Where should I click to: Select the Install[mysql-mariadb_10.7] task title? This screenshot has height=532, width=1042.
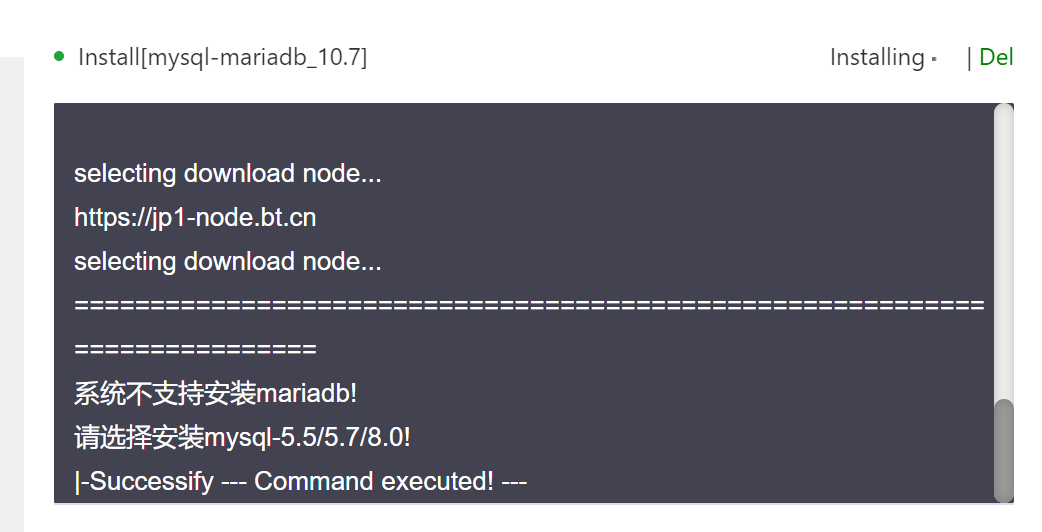[x=222, y=58]
